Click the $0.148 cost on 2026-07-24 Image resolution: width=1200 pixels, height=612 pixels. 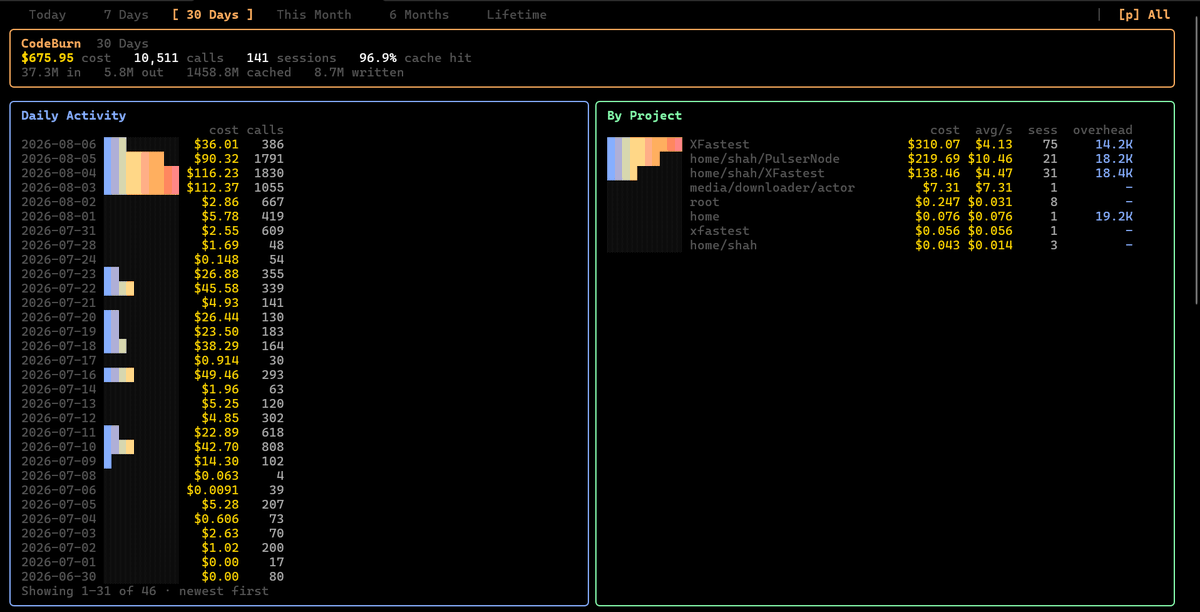[216, 260]
